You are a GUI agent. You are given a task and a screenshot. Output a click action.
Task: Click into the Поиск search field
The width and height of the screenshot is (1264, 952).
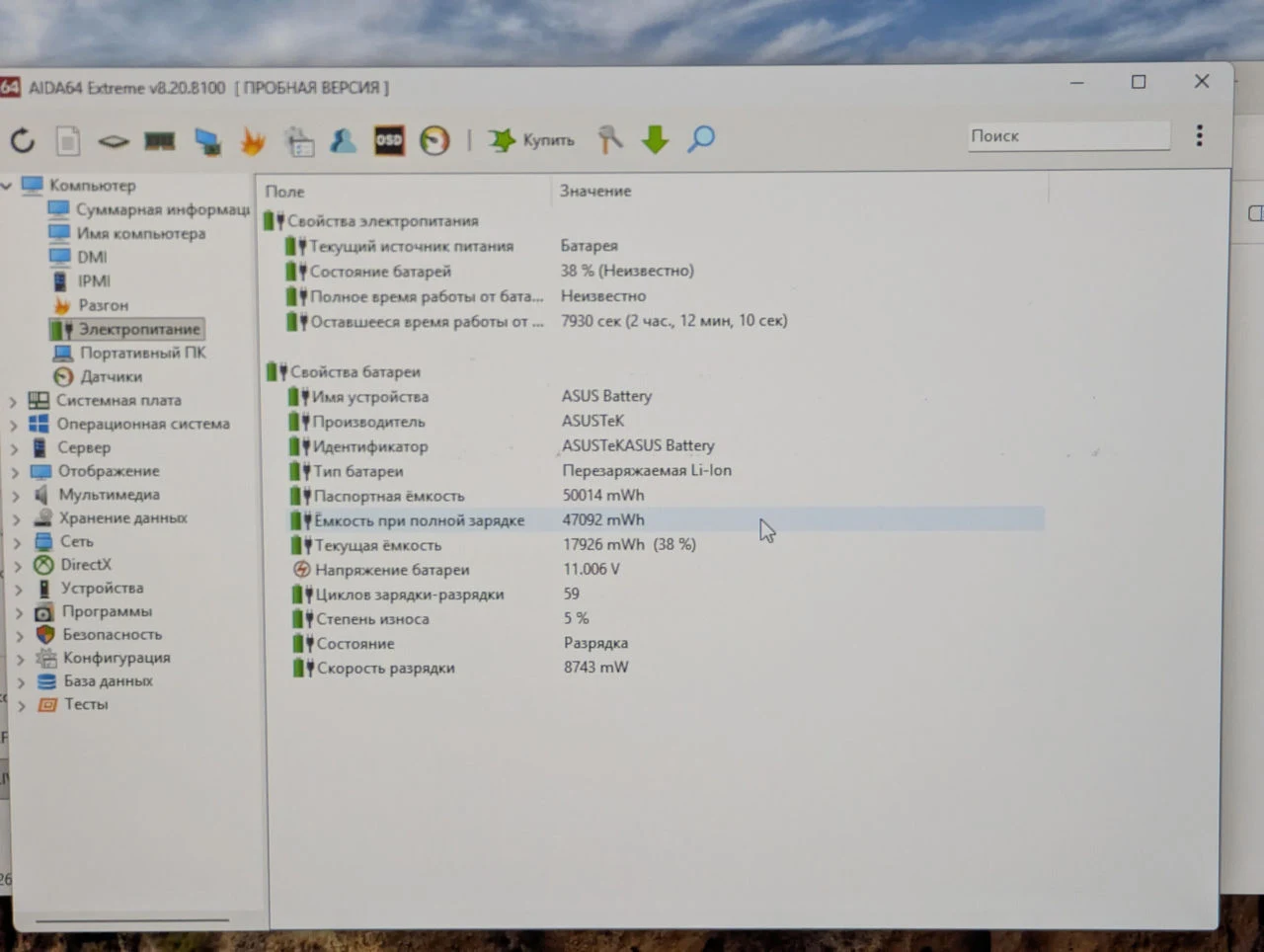click(x=1069, y=135)
